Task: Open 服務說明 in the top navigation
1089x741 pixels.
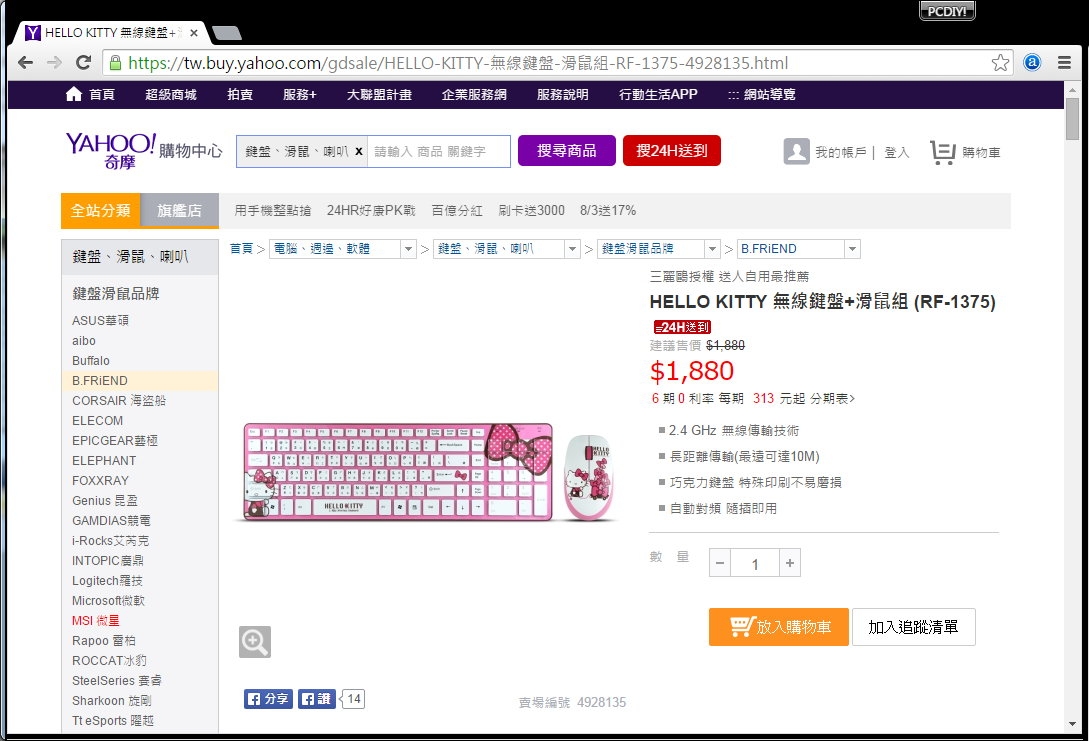Action: [563, 94]
